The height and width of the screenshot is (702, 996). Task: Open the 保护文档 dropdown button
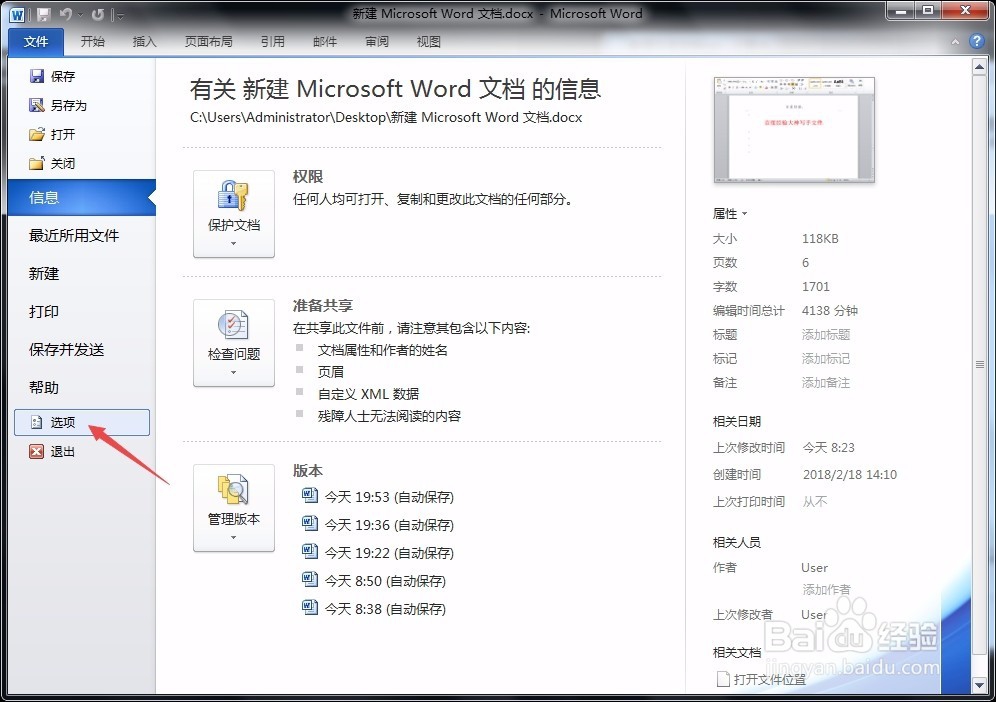tap(234, 214)
